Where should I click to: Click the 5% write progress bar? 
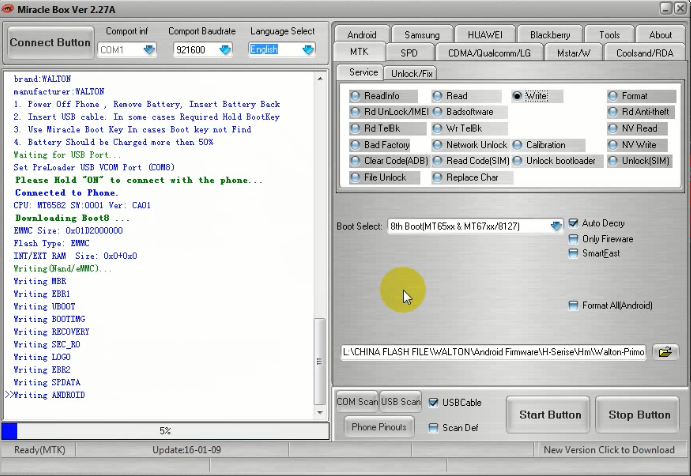pos(165,431)
